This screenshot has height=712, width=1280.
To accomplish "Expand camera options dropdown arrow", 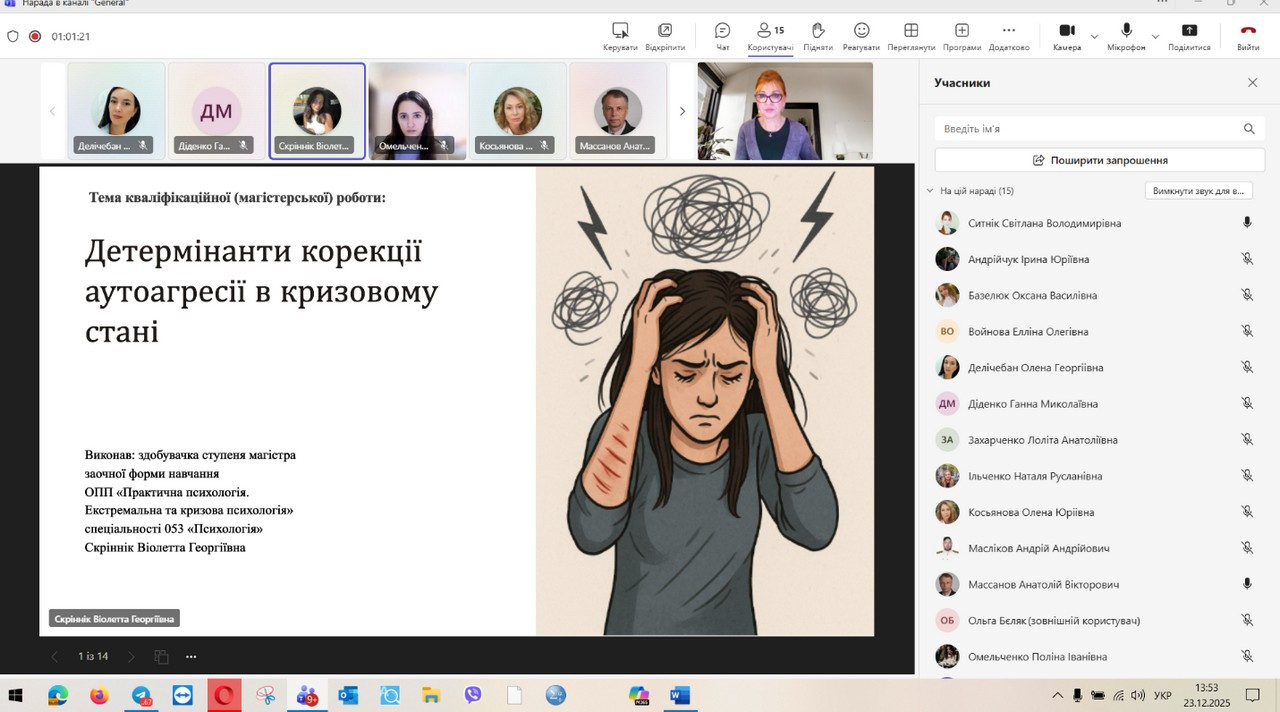I will pos(1094,37).
